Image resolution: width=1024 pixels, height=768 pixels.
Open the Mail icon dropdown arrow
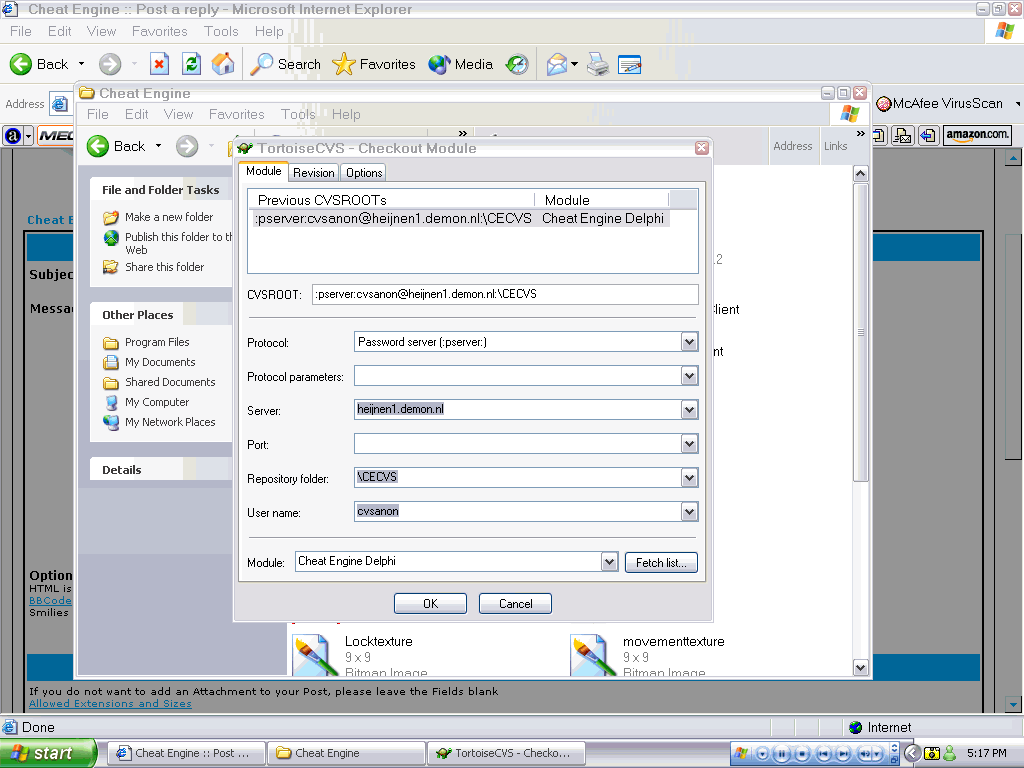click(x=574, y=64)
